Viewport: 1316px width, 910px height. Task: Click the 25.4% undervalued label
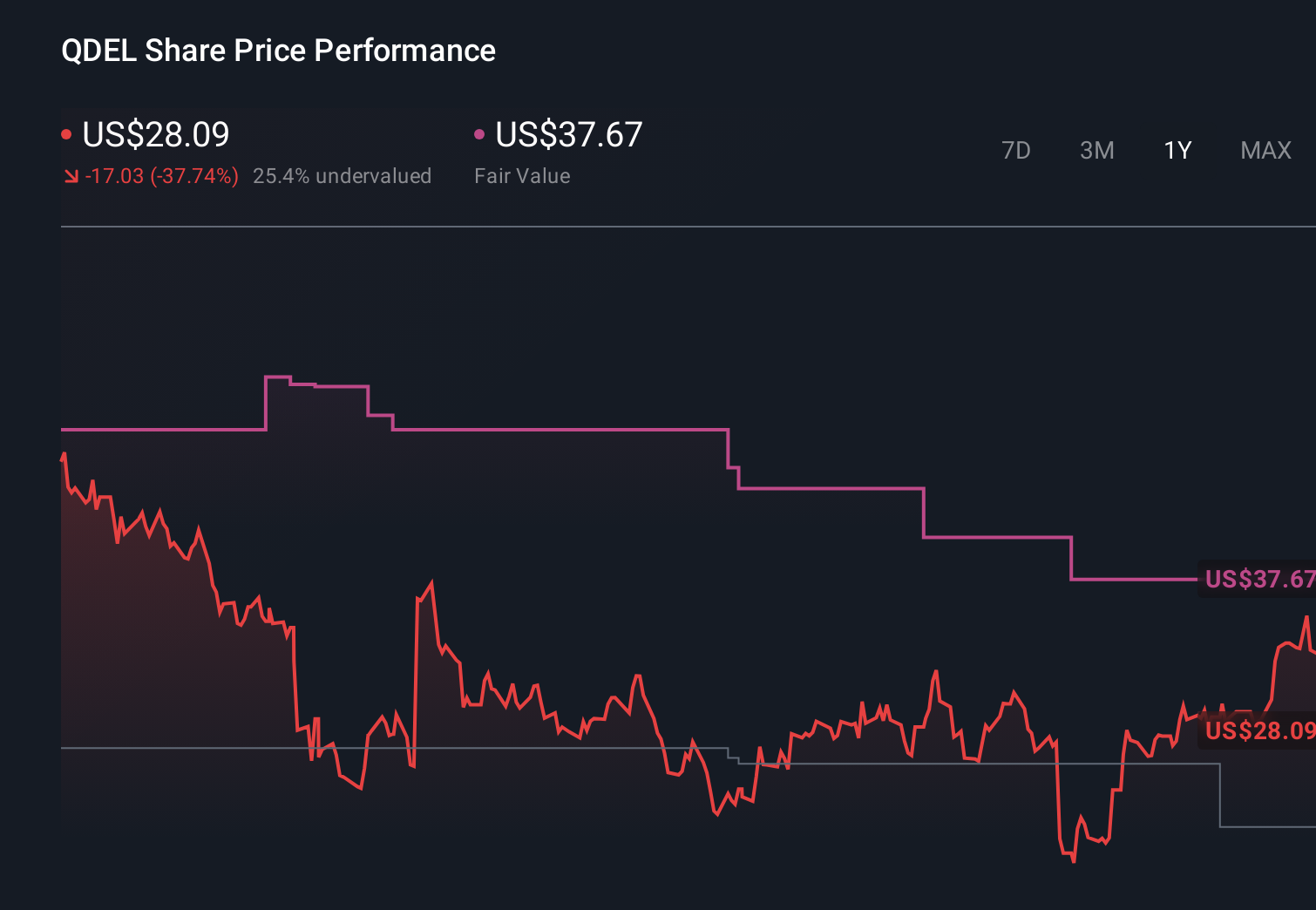pyautogui.click(x=343, y=175)
